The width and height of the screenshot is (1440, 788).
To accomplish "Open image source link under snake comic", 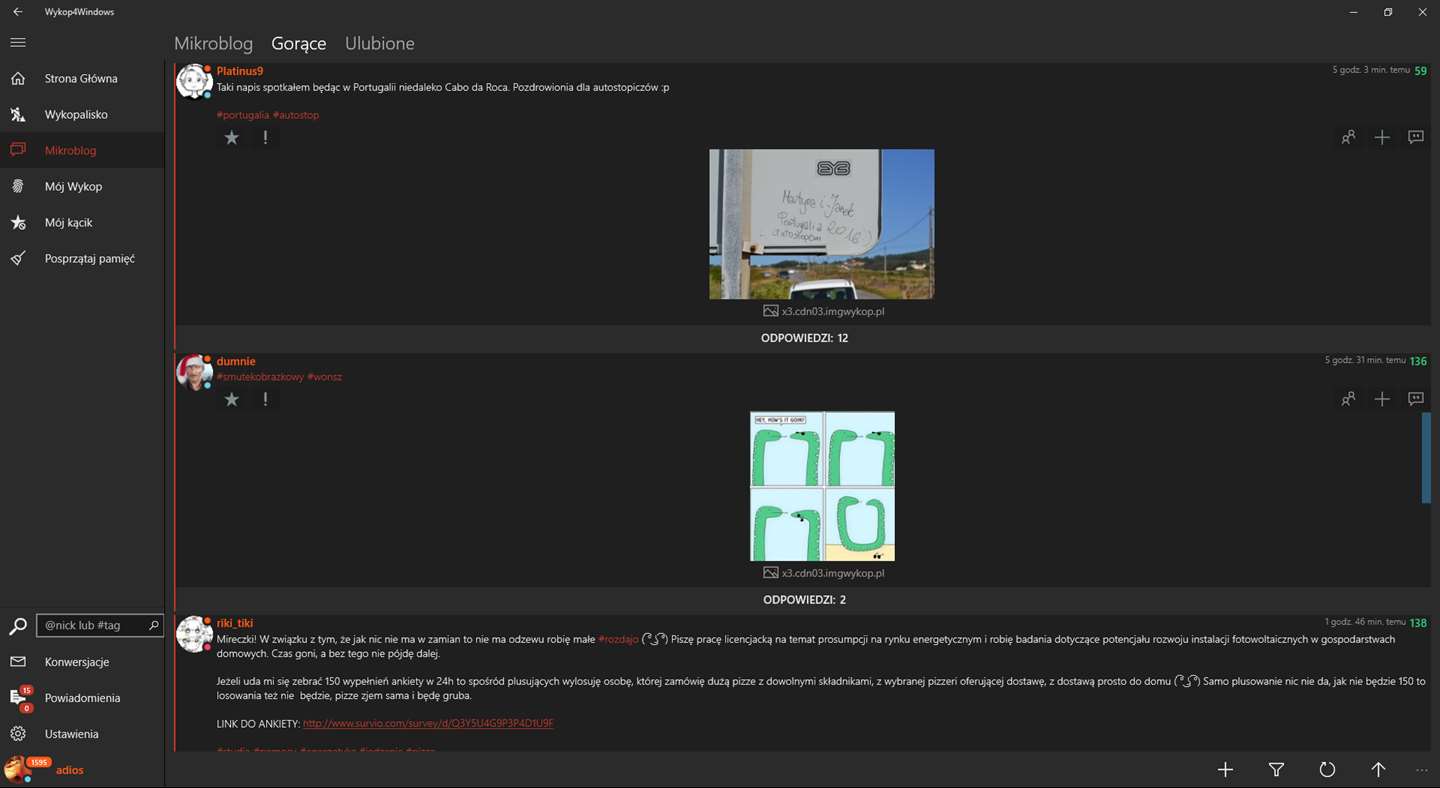I will click(x=824, y=573).
